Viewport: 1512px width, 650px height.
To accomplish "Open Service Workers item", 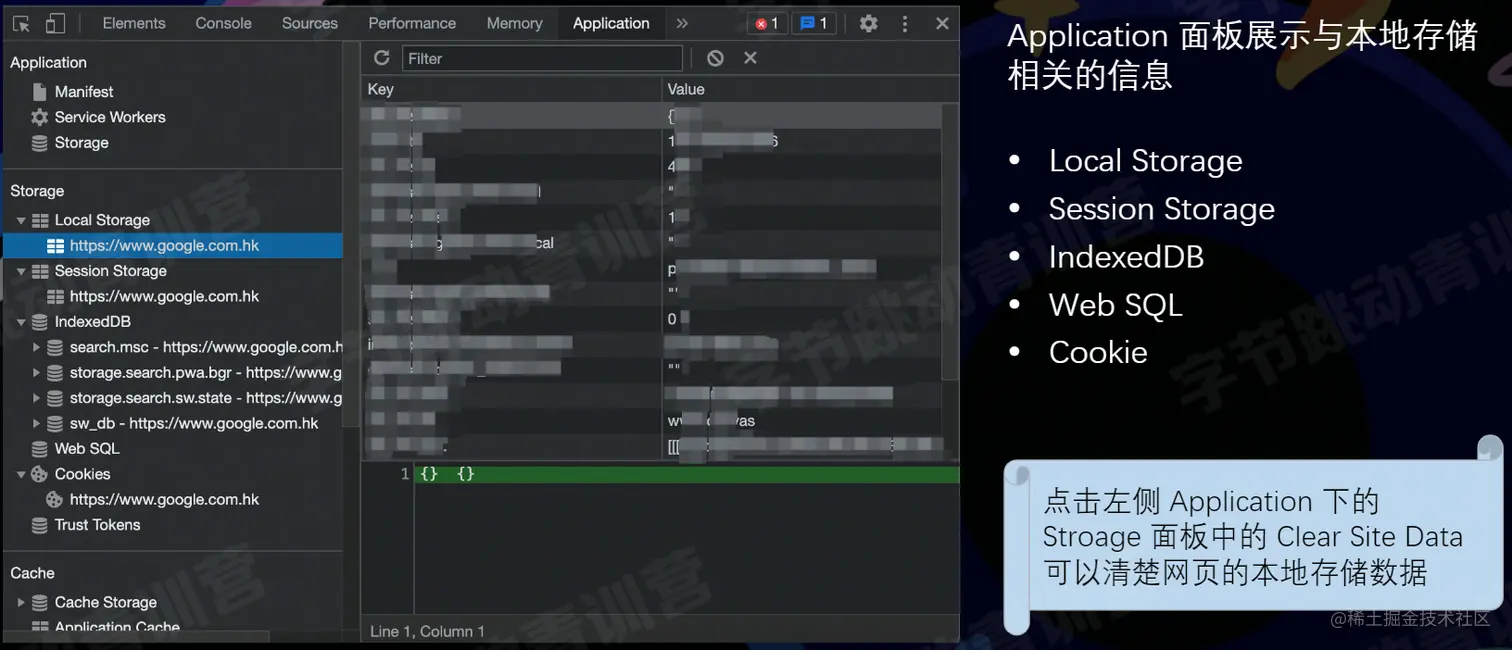I will pos(110,117).
